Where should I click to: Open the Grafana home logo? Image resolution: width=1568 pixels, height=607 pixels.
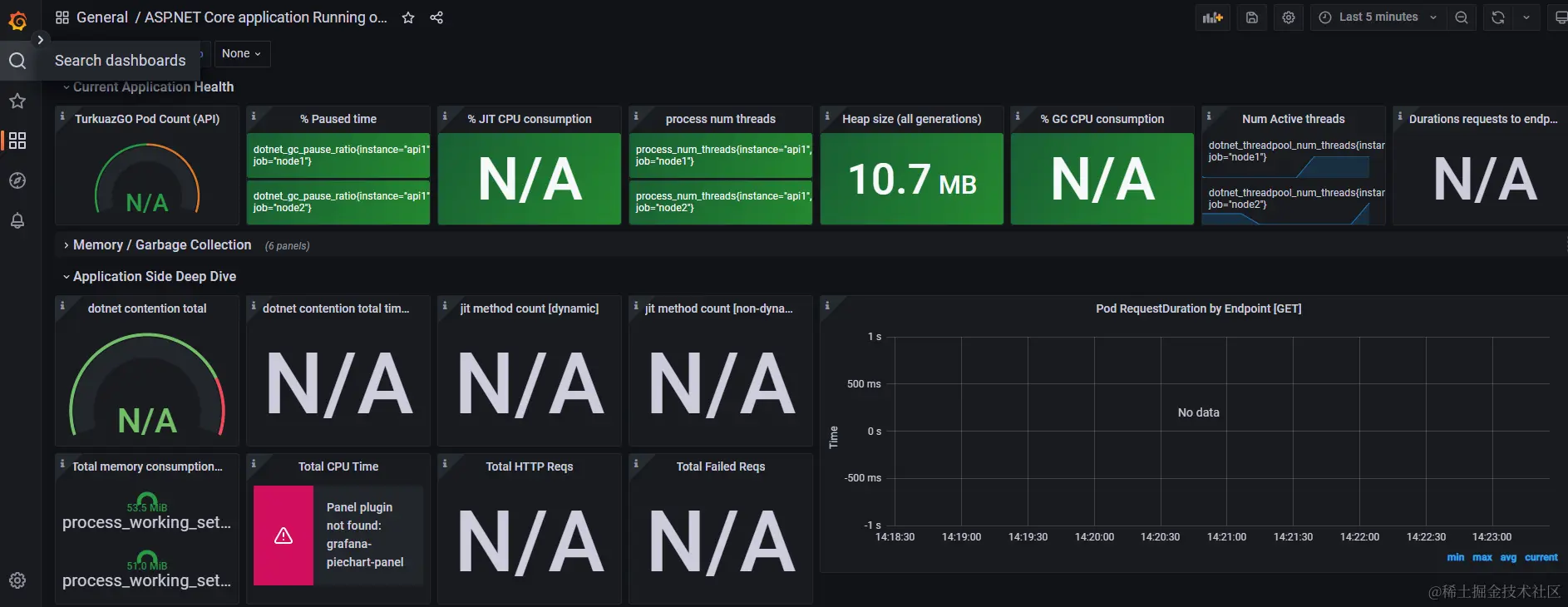(17, 20)
